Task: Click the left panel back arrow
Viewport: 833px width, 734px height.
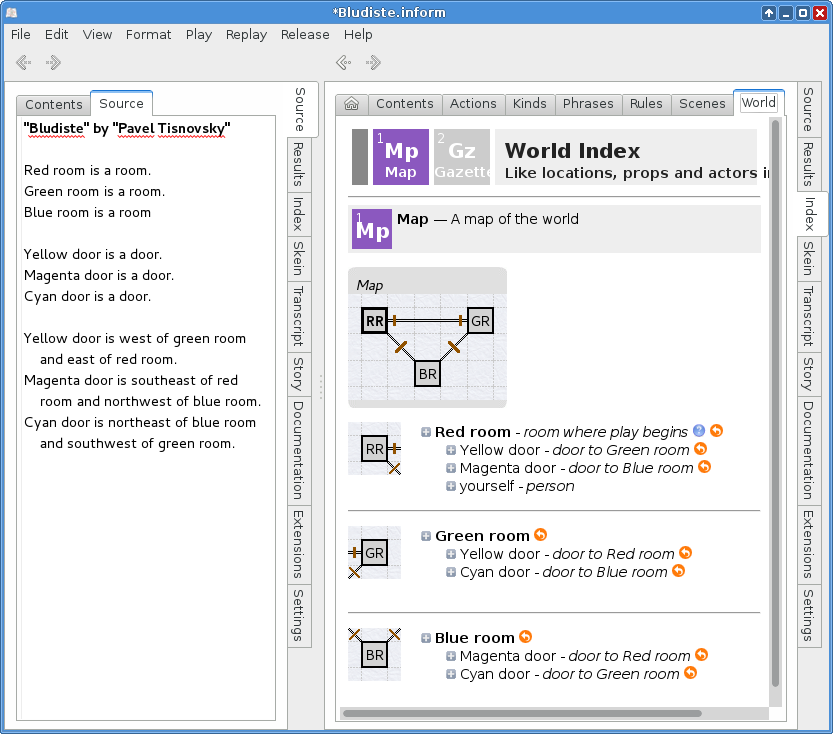Action: pos(24,63)
